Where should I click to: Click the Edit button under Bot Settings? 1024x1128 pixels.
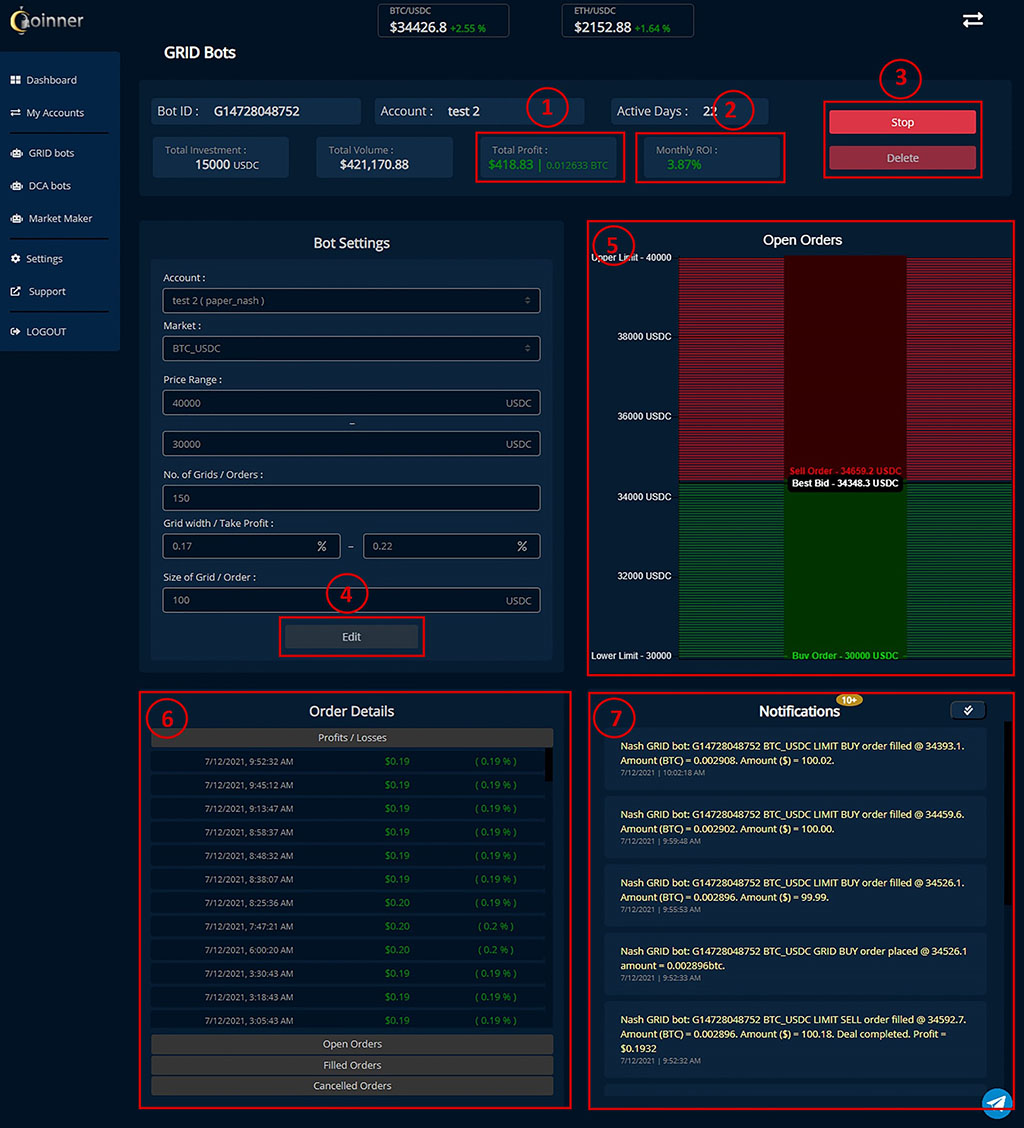click(x=351, y=637)
